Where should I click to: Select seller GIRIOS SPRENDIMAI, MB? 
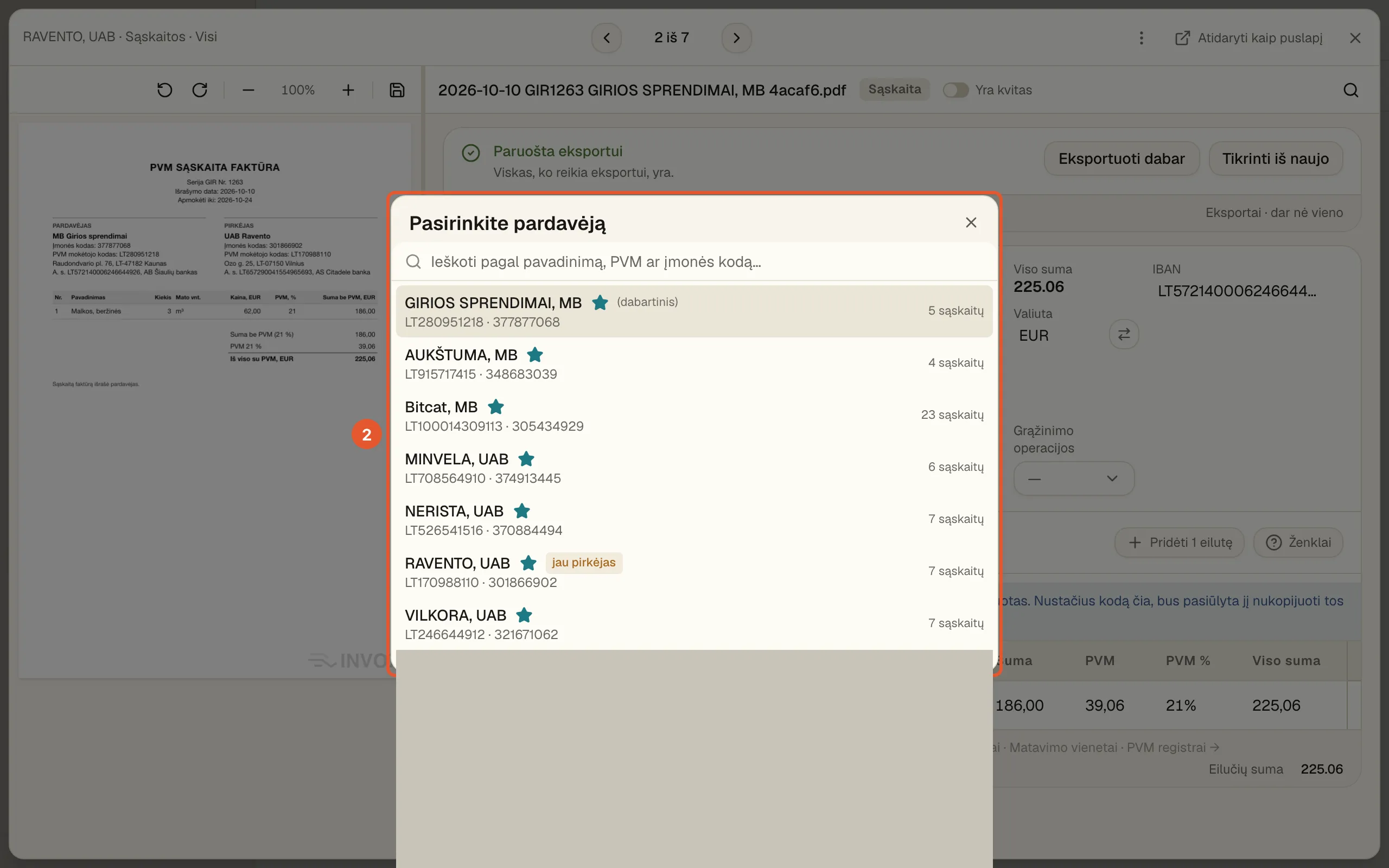(694, 311)
